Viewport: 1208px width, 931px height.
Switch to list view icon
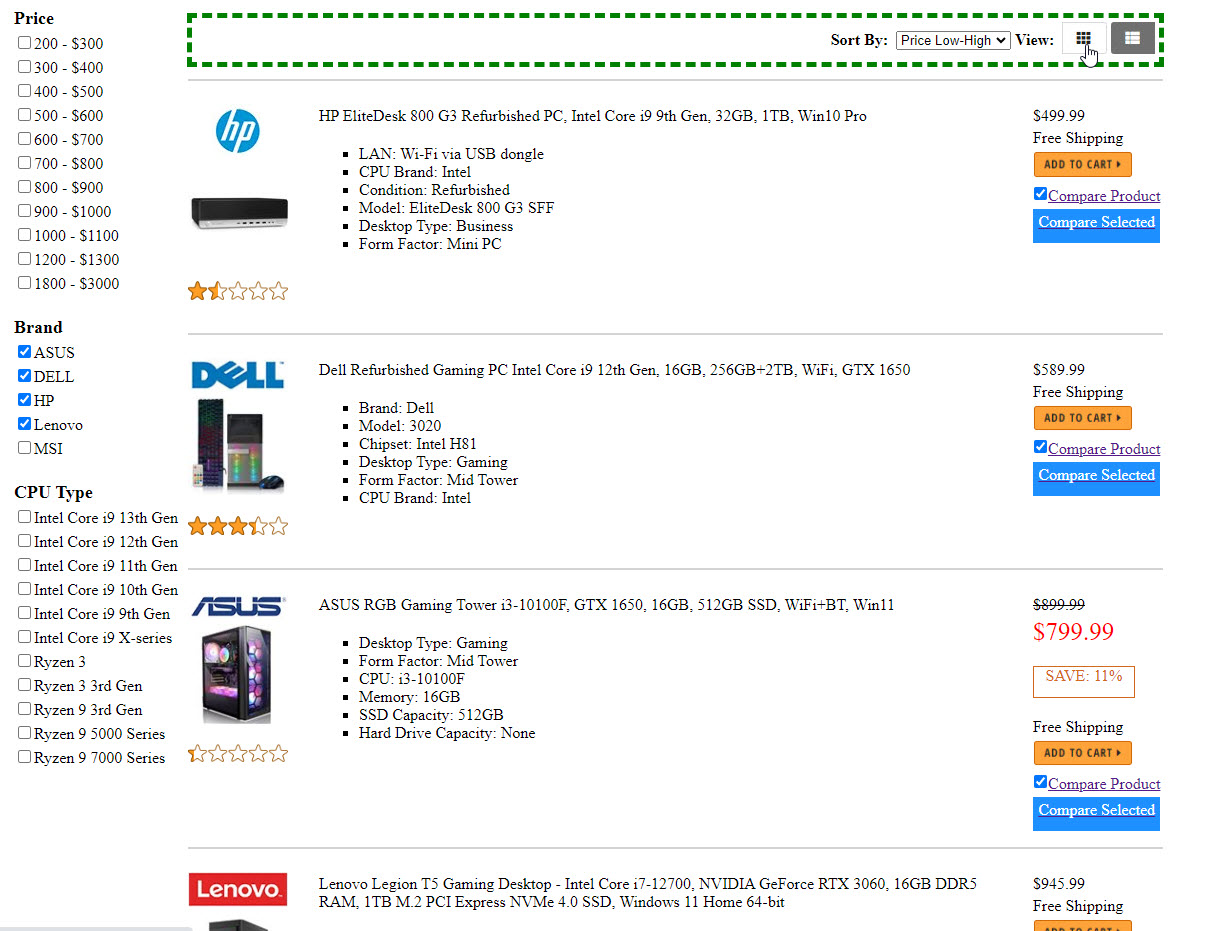(1132, 38)
